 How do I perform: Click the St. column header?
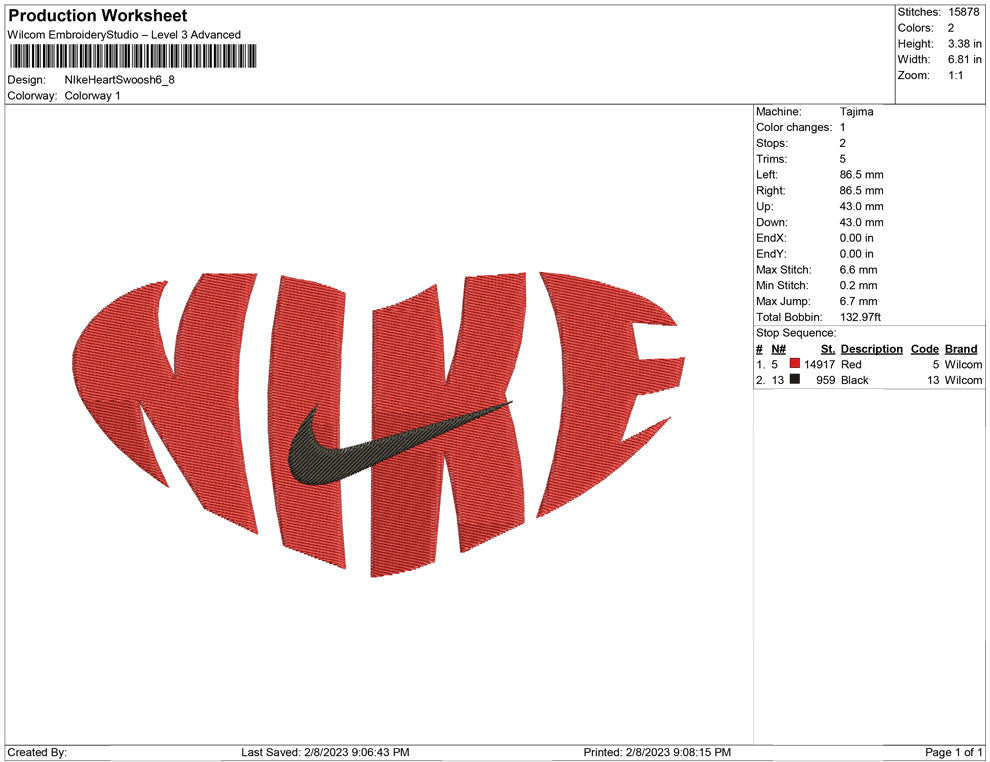[828, 348]
